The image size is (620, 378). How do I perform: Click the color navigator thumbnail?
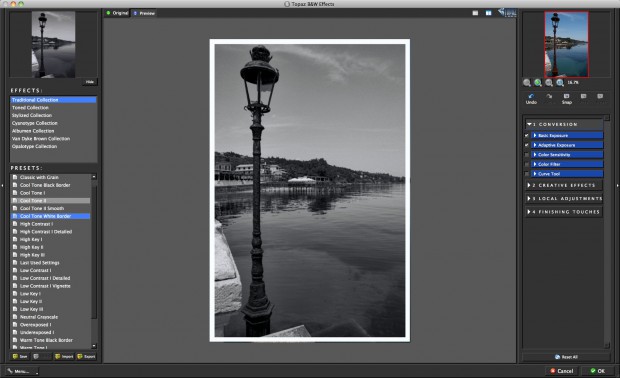coord(566,44)
